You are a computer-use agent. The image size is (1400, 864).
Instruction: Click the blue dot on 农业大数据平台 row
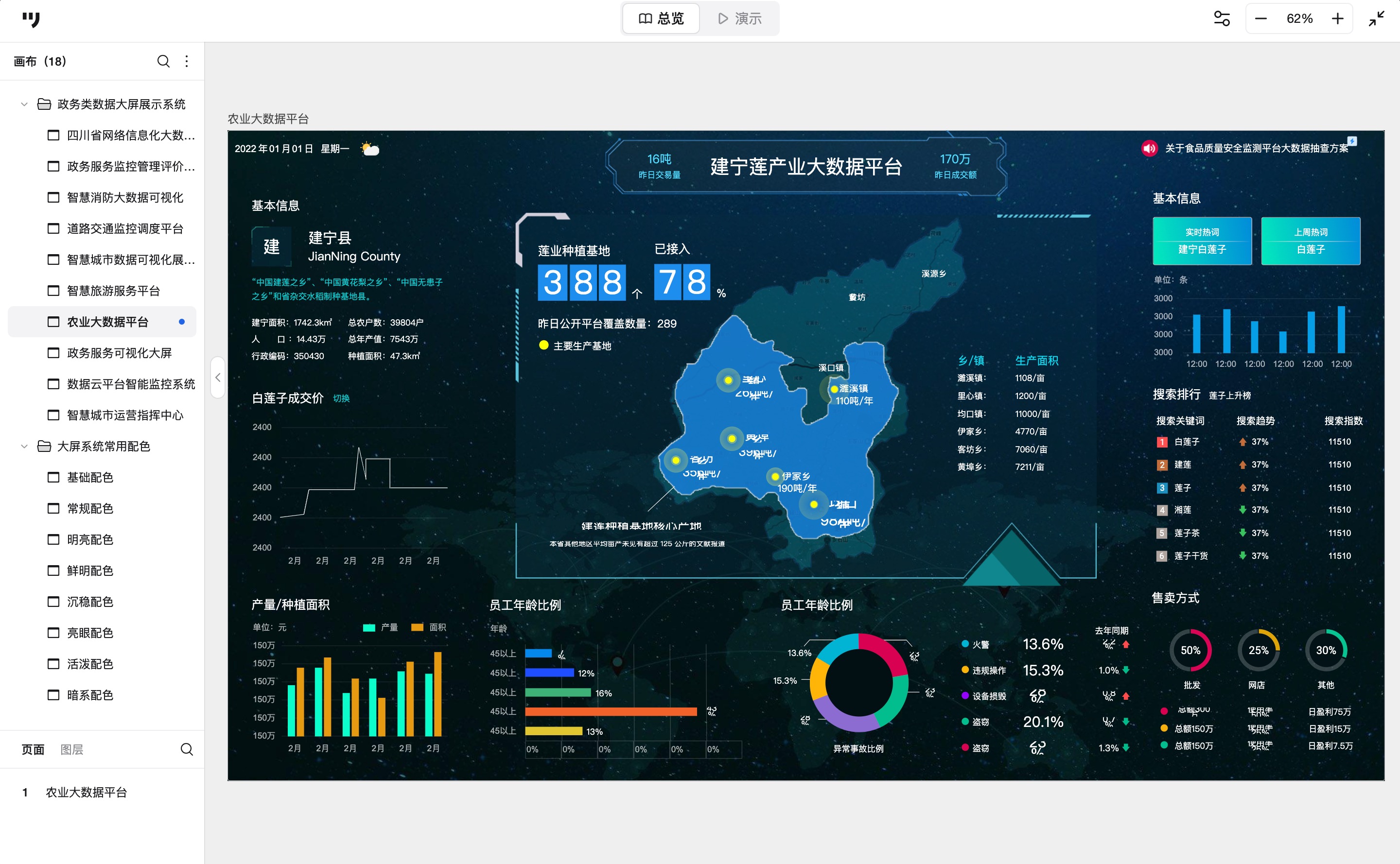182,322
